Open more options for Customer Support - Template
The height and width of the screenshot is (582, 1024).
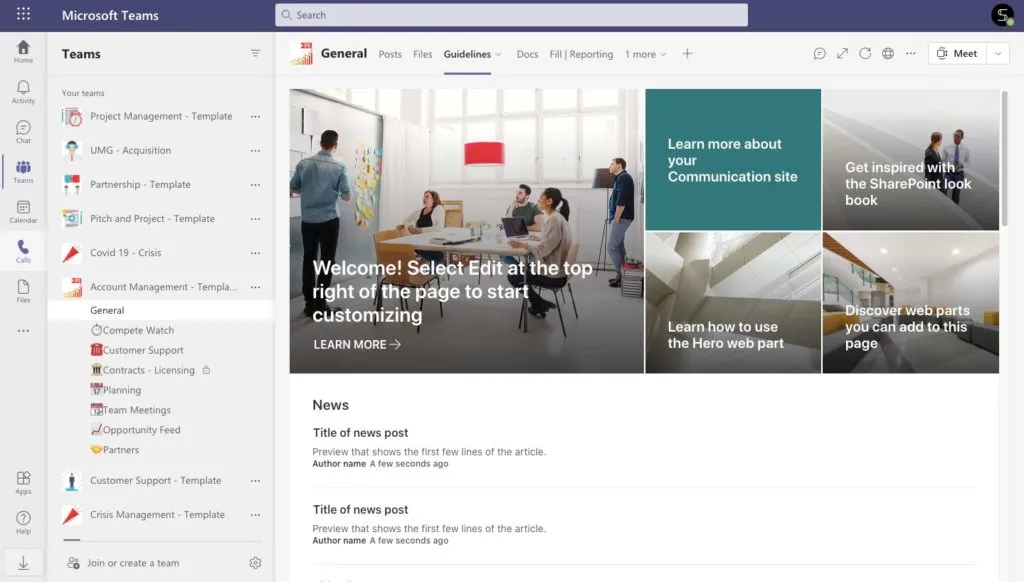pos(255,481)
